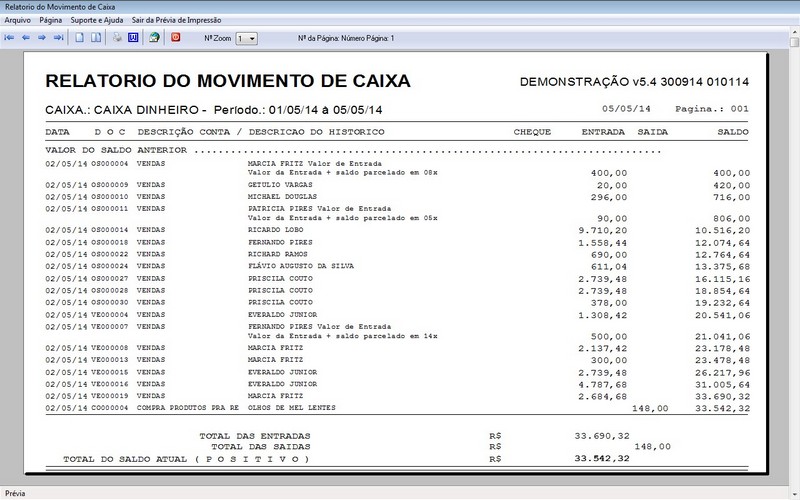Click RICHARD RAMOS entry
800x500 pixels.
[278, 254]
